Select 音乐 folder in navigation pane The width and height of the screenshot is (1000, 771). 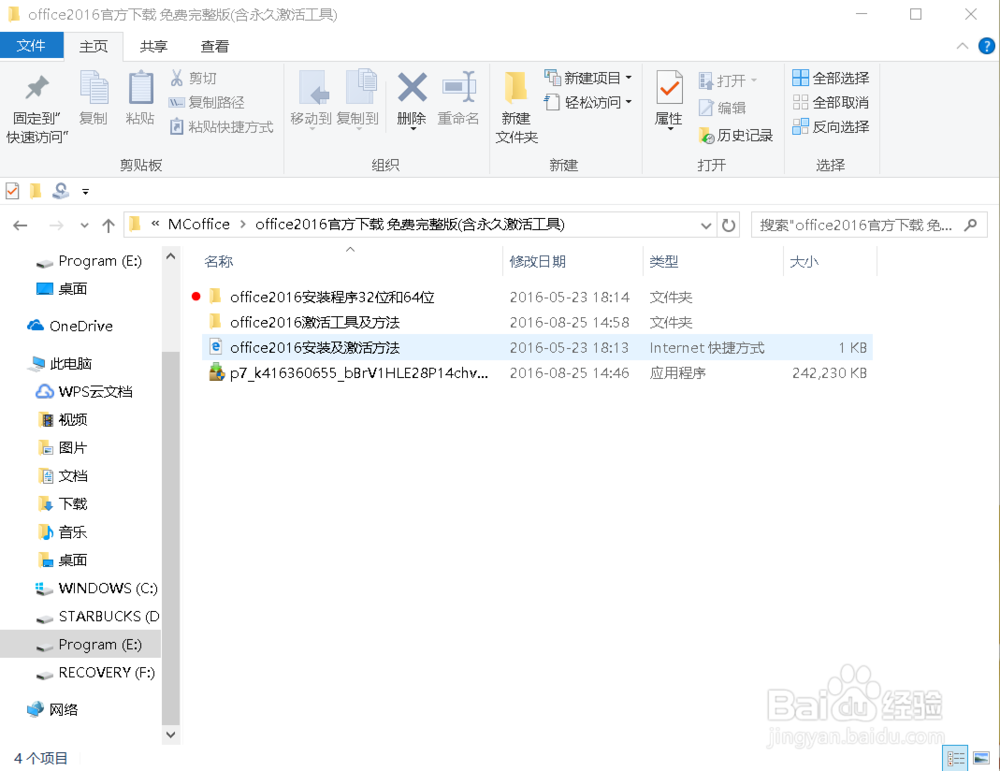[x=63, y=532]
